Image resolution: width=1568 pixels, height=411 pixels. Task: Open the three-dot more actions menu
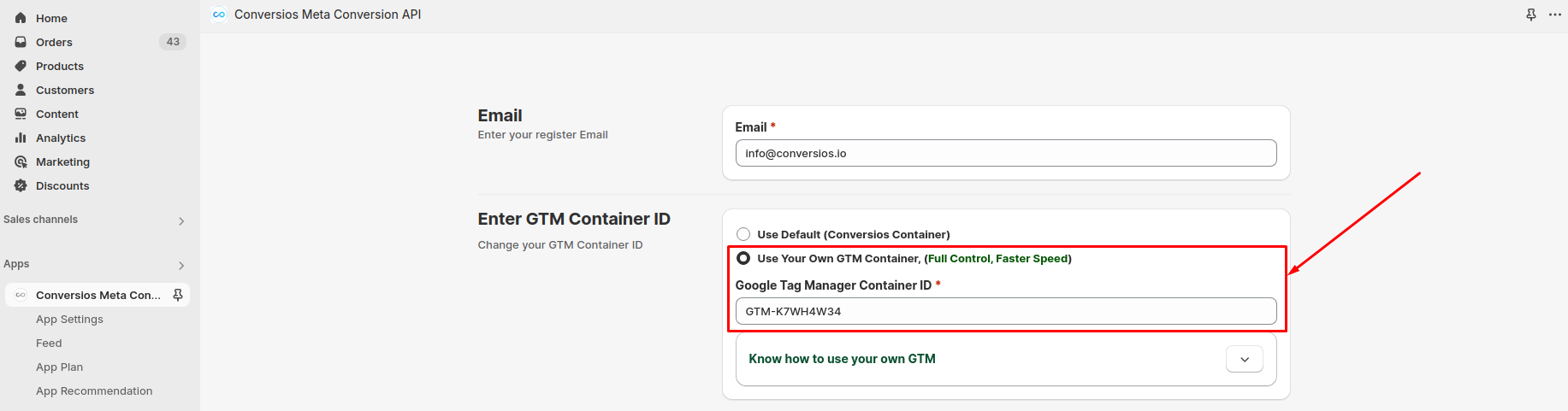coord(1555,15)
